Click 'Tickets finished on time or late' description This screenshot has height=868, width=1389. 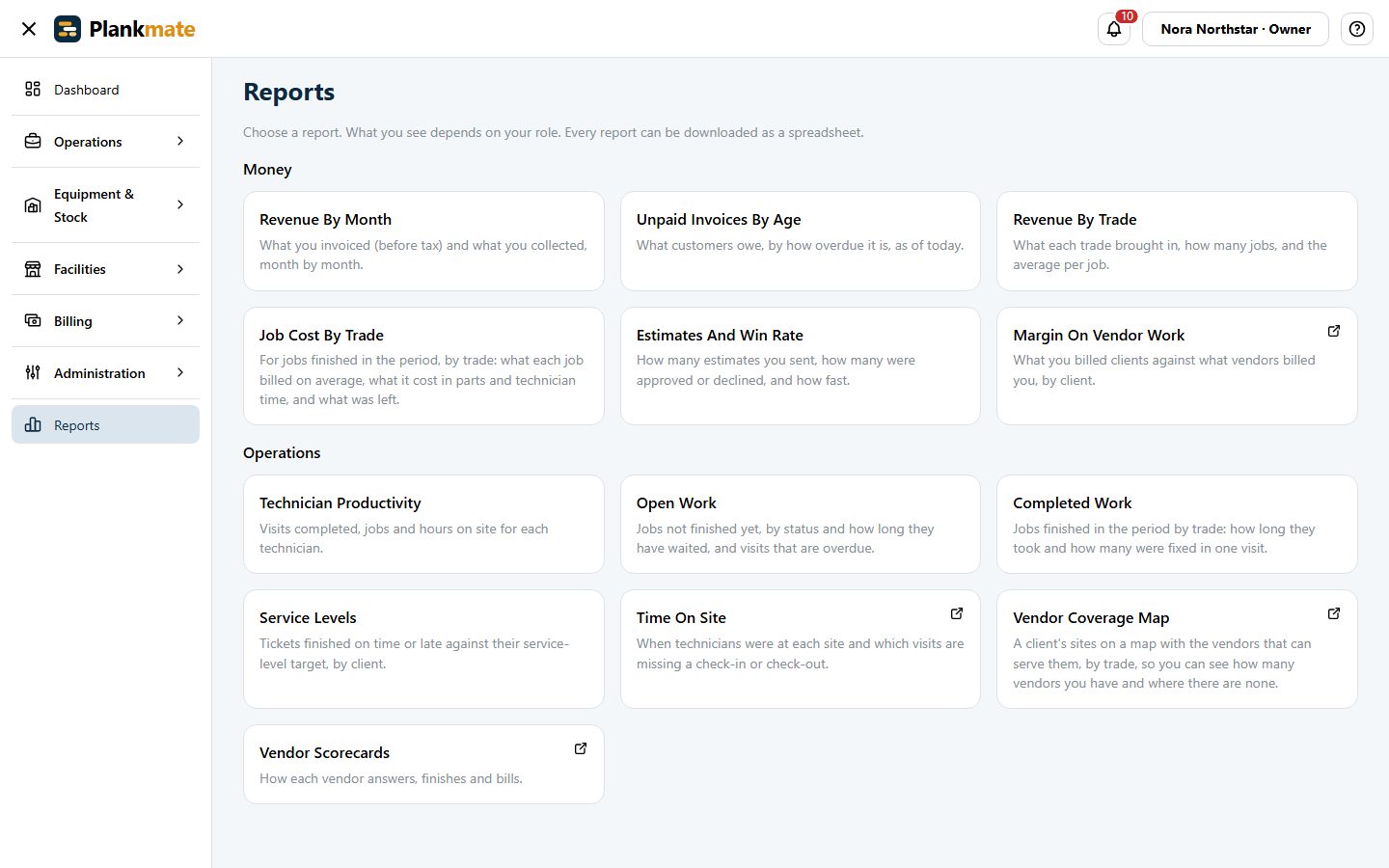coord(414,653)
